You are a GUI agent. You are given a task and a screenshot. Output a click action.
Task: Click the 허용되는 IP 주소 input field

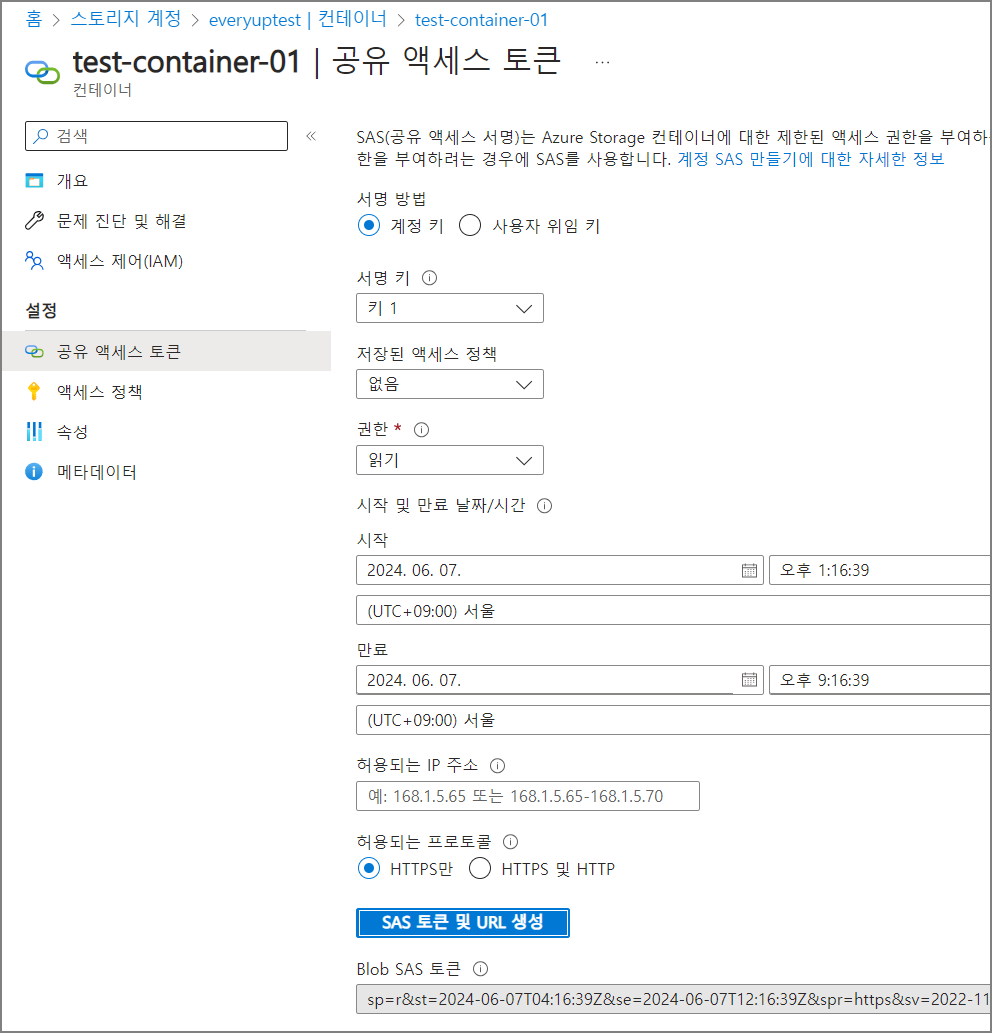click(528, 796)
